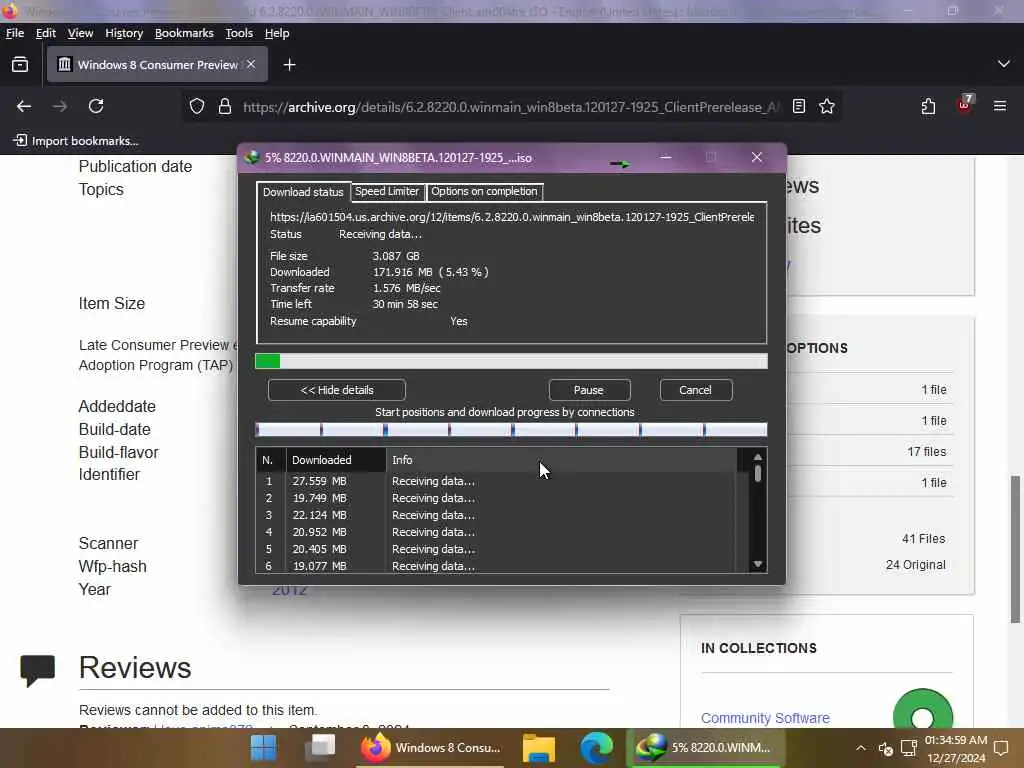Open the History menu
This screenshot has height=768, width=1024.
pyautogui.click(x=124, y=33)
